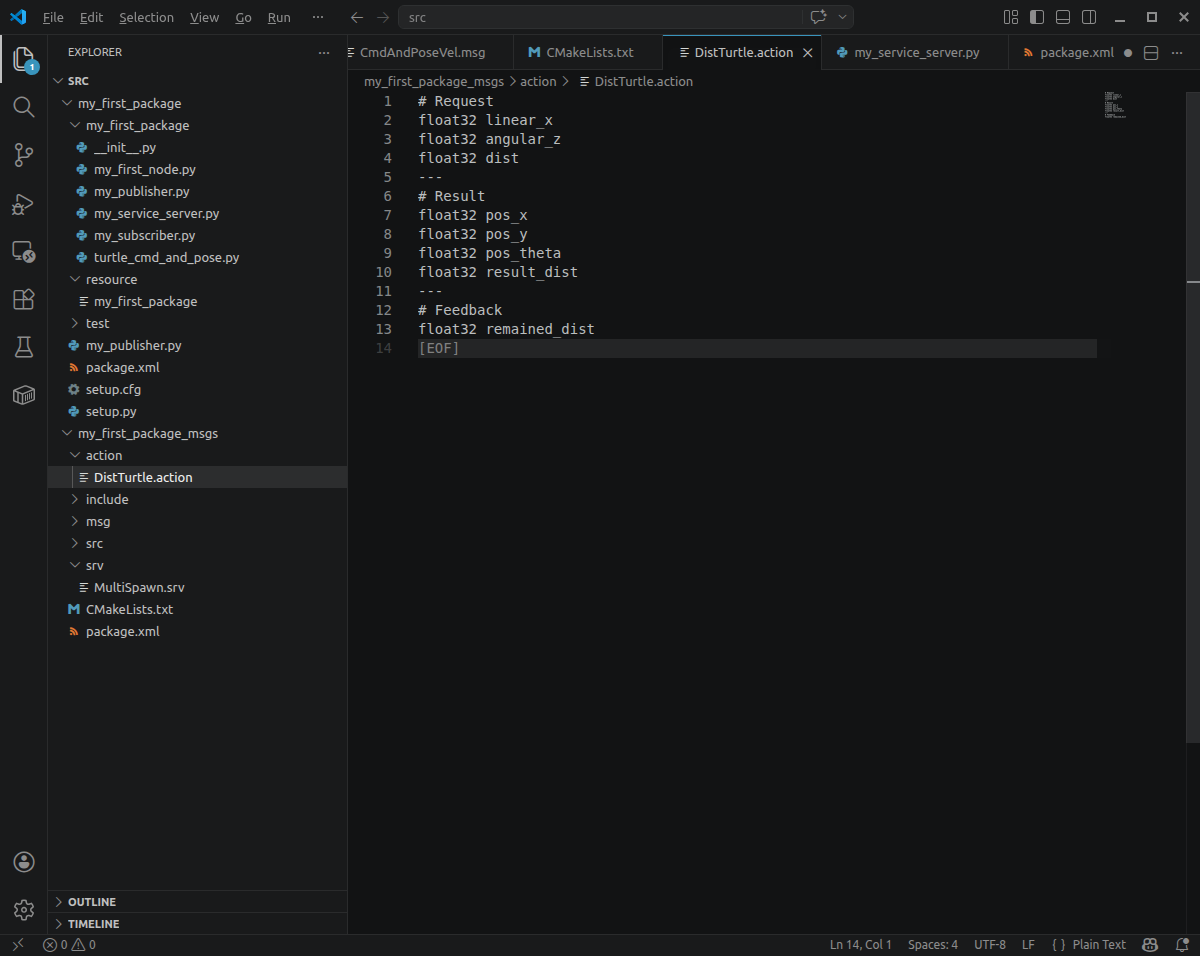
Task: Open the Copilot chat icon beside search box
Action: pyautogui.click(x=817, y=17)
